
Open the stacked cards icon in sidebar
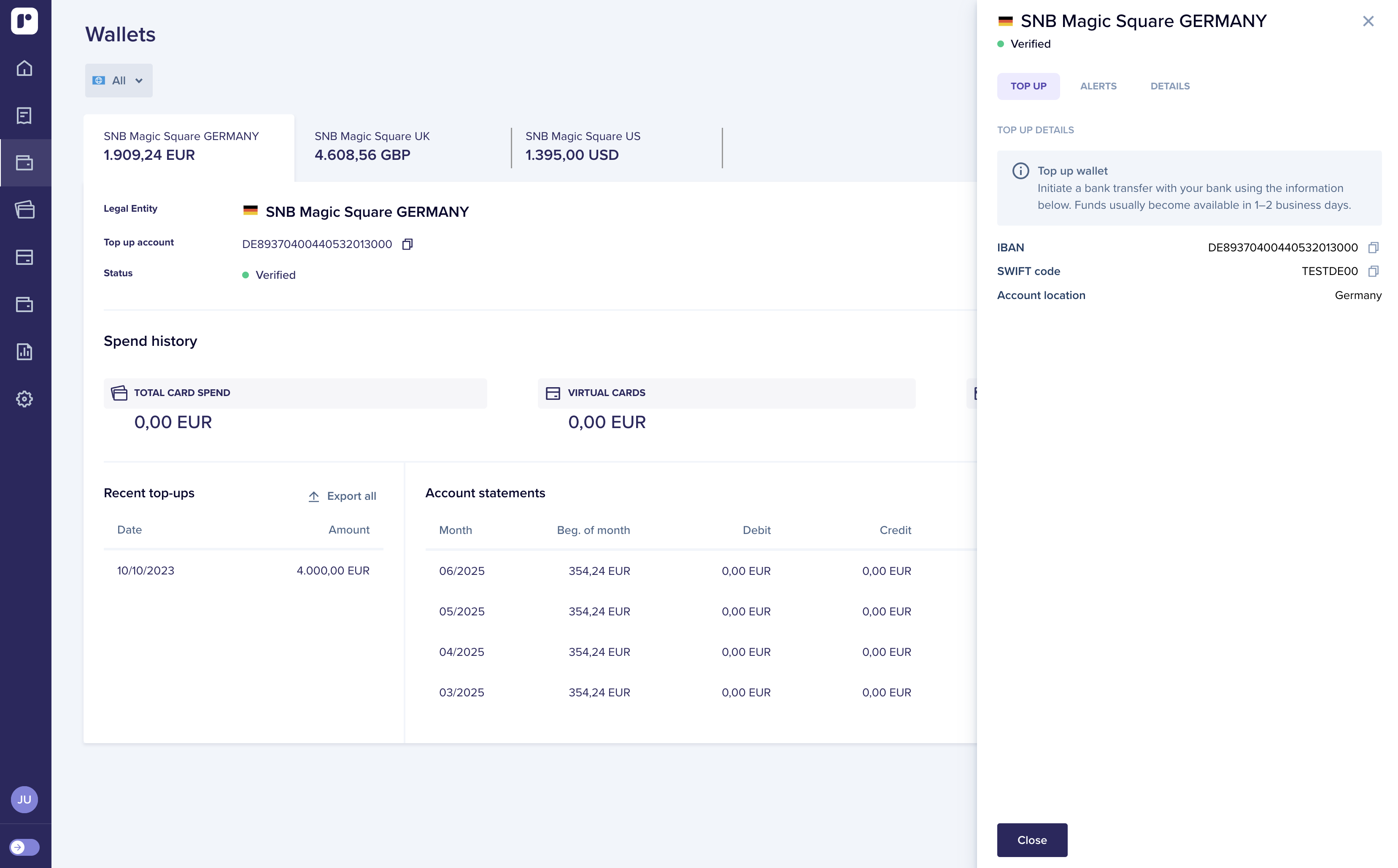(x=24, y=210)
